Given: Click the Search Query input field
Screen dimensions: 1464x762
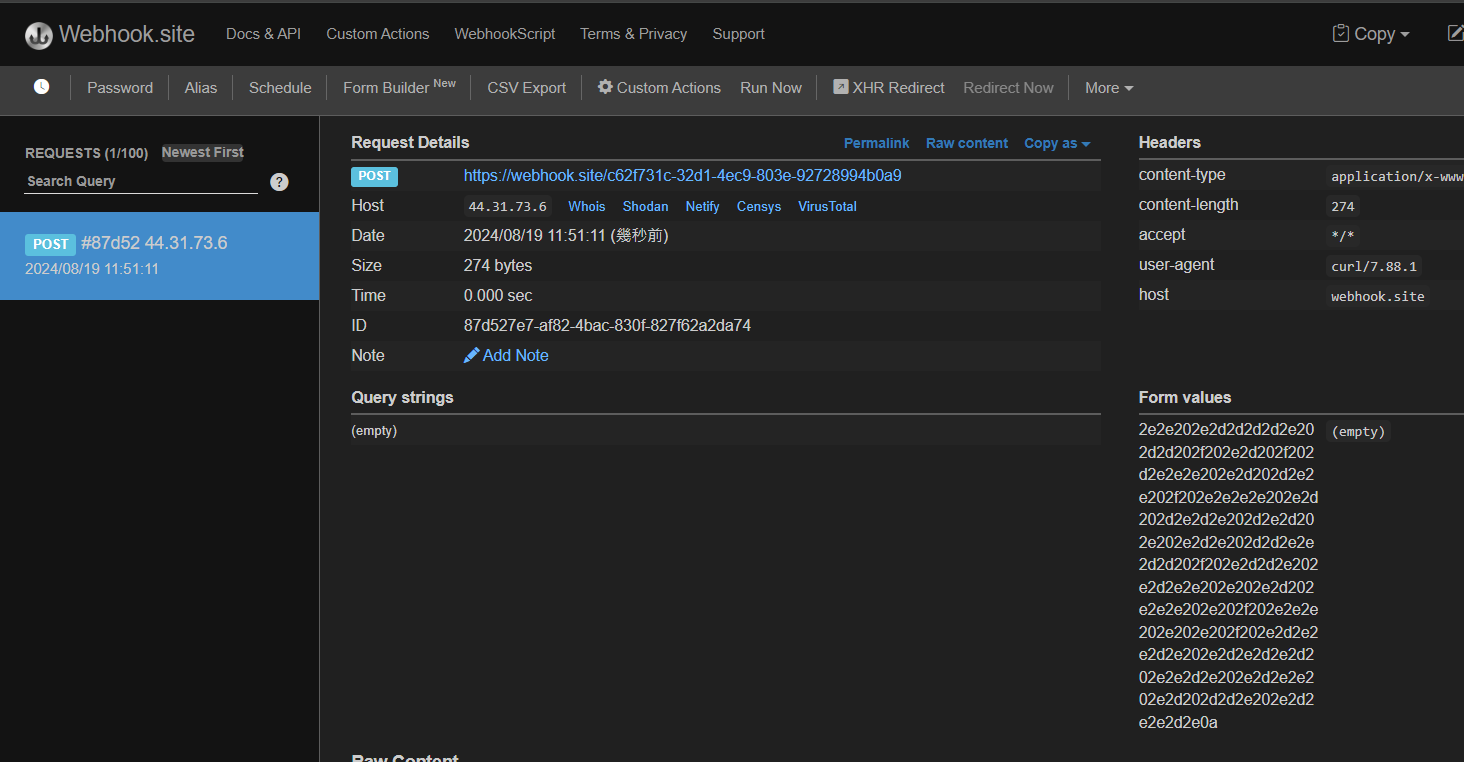Looking at the screenshot, I should [141, 182].
